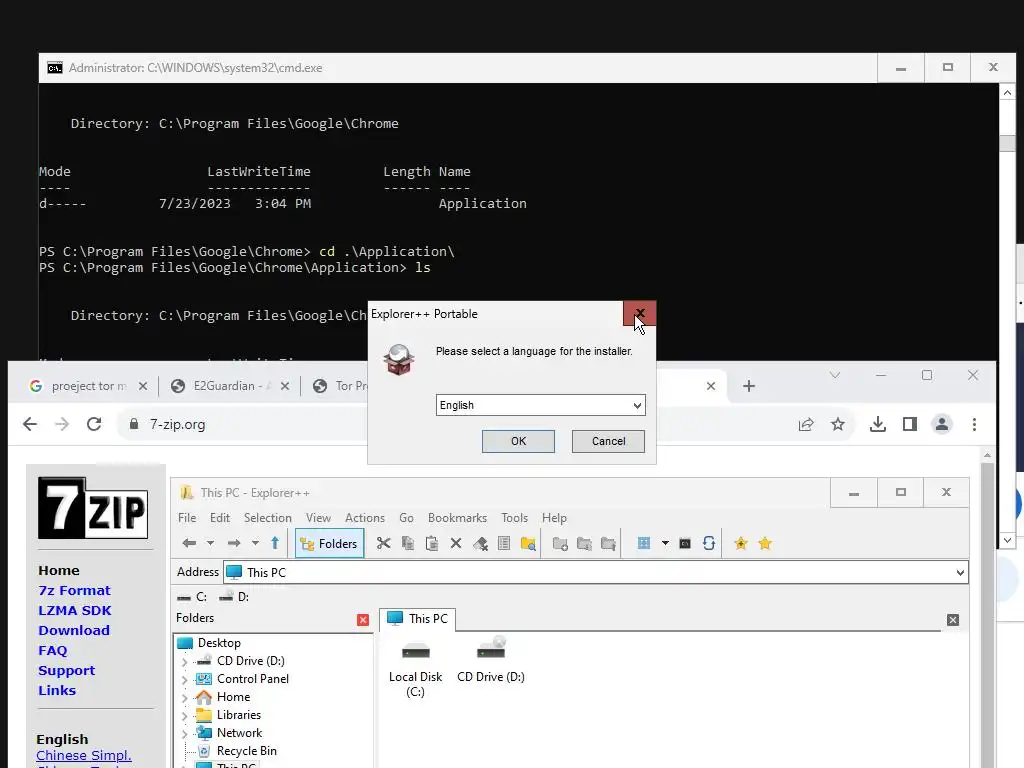Screen dimensions: 1024x768
Task: Click the 7z Format link on 7-zip page
Action: (74, 590)
